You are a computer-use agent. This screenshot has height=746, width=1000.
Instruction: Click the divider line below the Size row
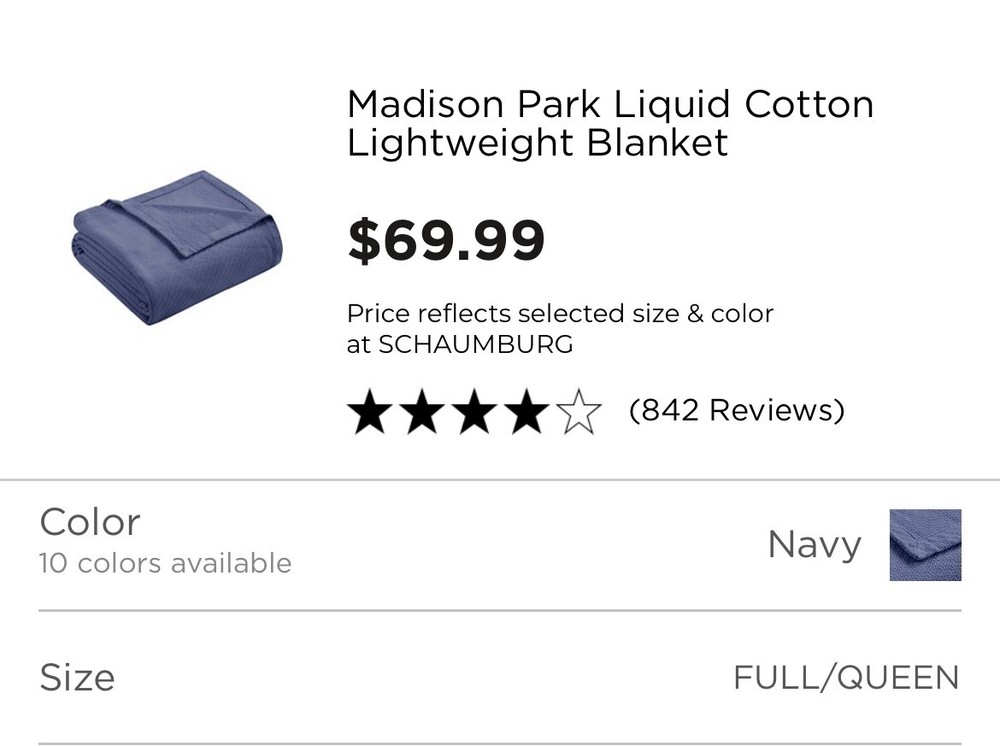pos(500,743)
